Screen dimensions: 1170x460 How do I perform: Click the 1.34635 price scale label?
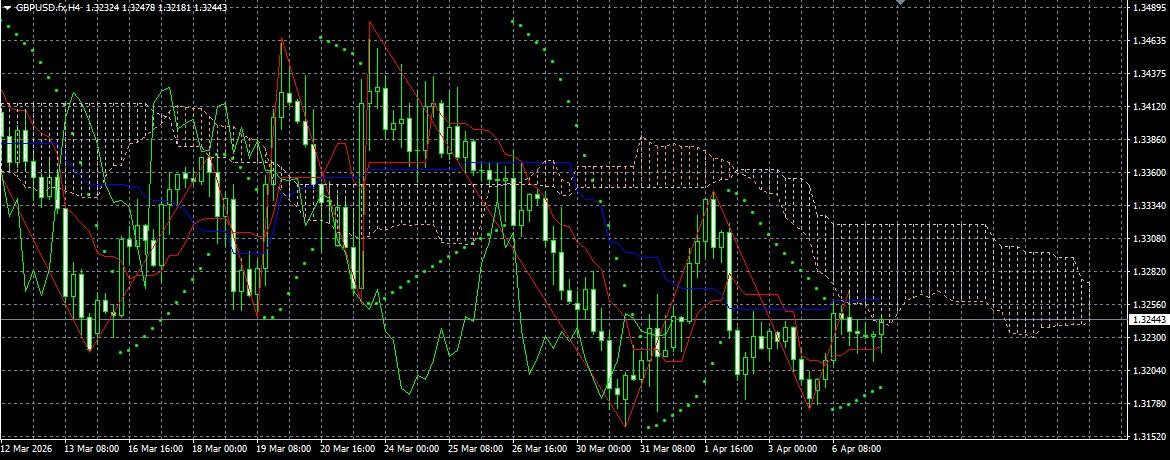pos(1149,40)
